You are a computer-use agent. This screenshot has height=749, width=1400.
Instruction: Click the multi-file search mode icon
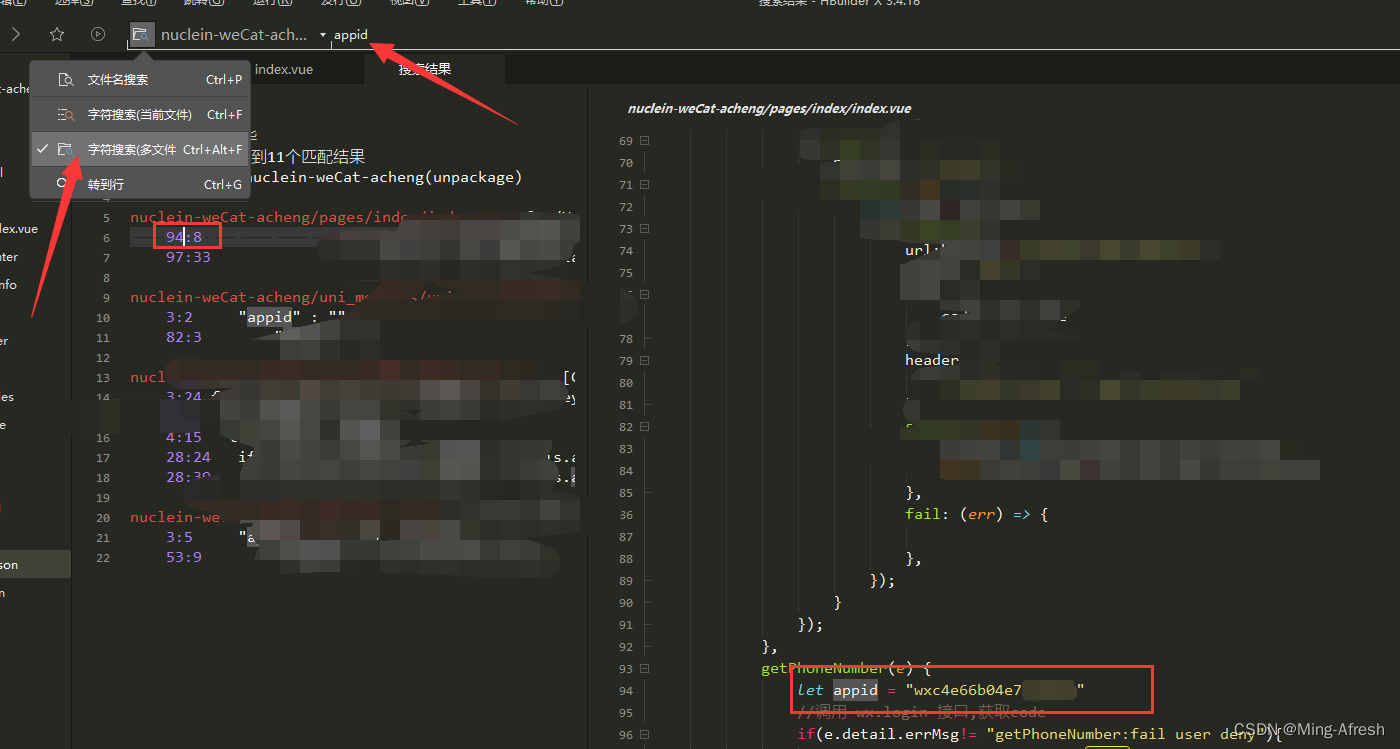[x=142, y=35]
